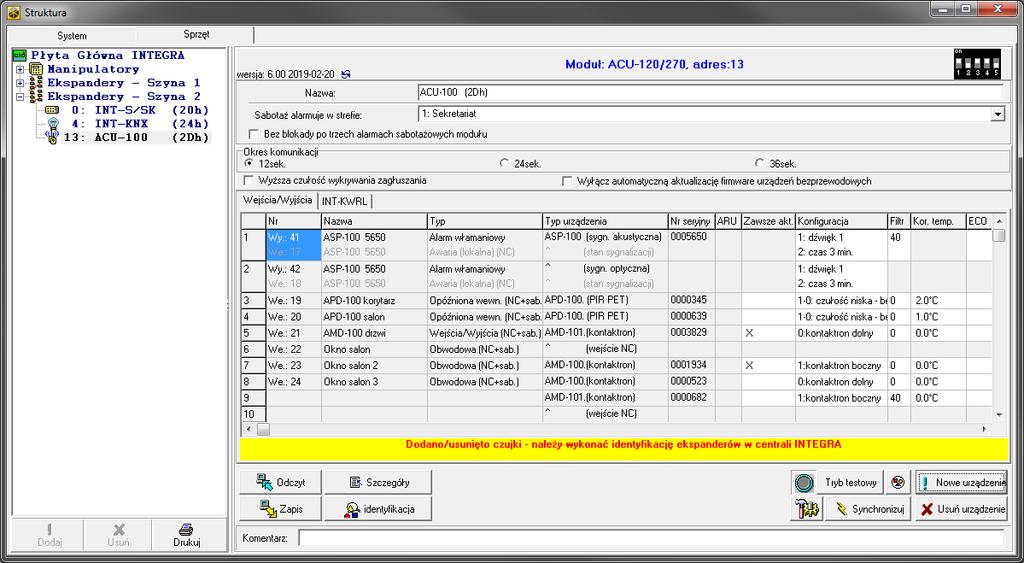Click the Zapis button

click(x=280, y=509)
